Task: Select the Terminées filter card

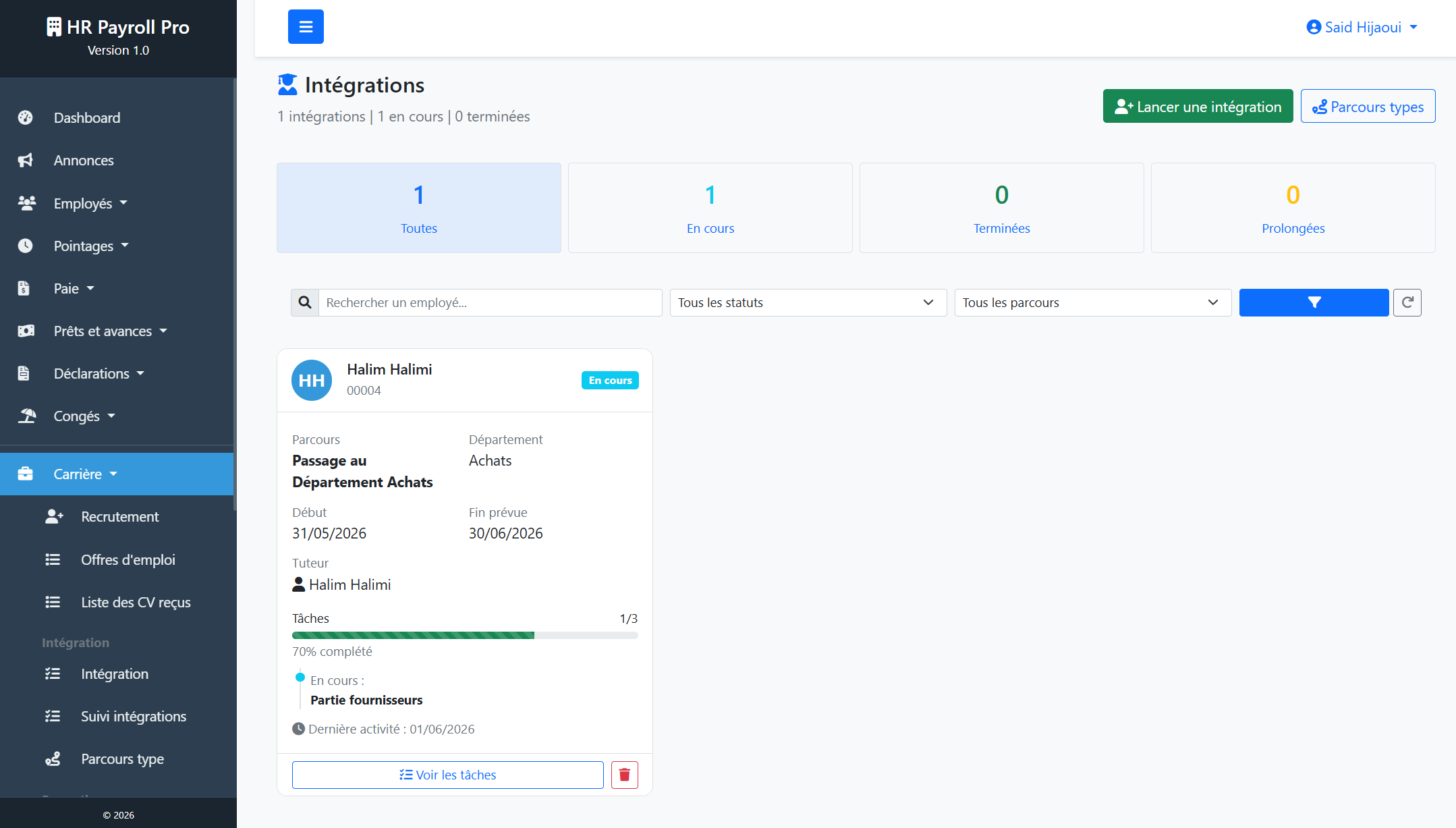Action: click(x=1002, y=208)
